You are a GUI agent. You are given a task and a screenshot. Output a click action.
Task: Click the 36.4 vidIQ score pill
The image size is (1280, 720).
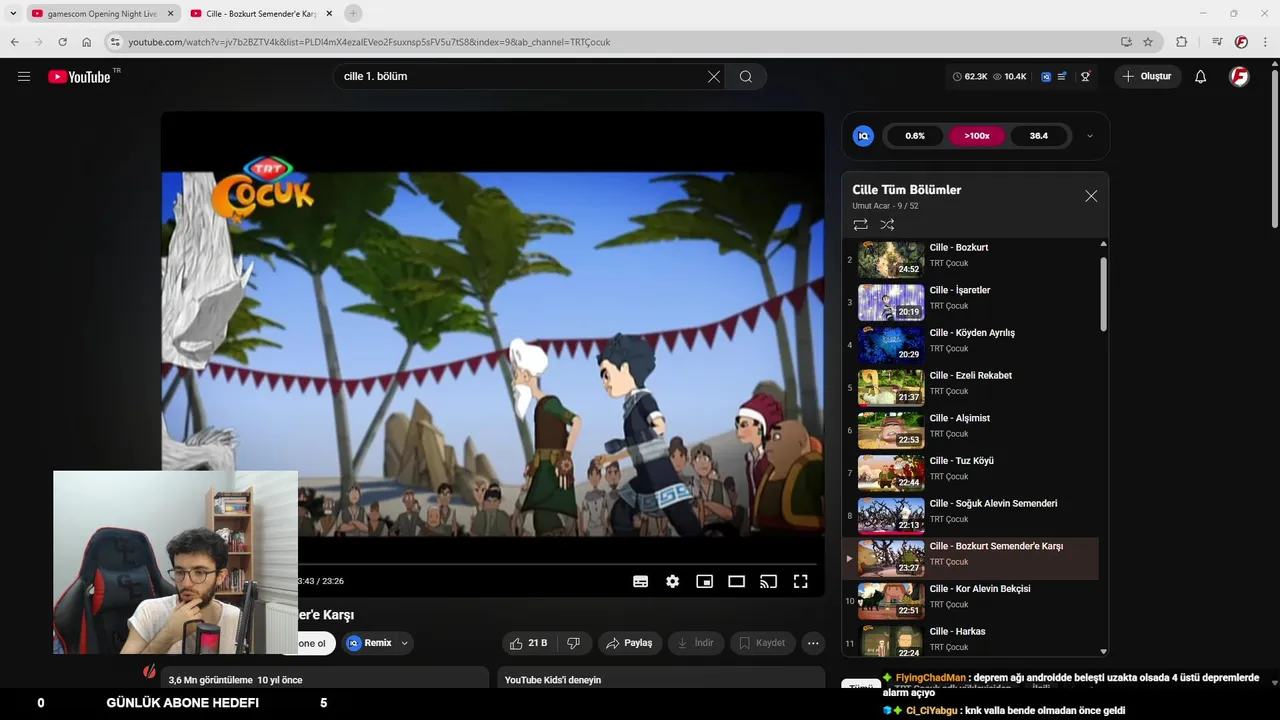point(1039,136)
